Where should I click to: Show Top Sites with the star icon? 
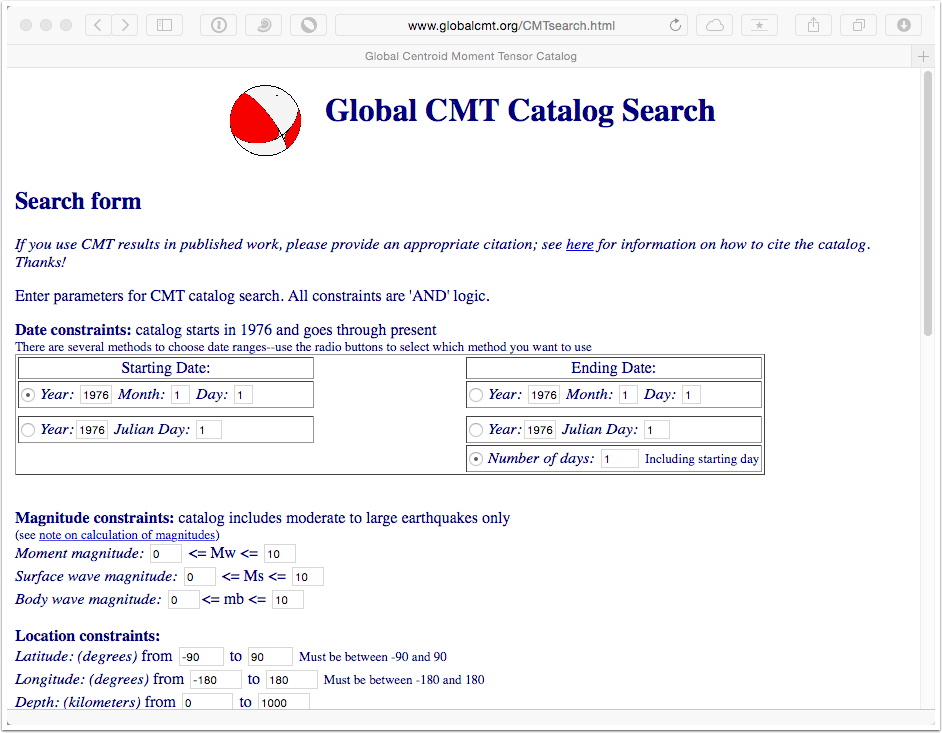pos(759,25)
